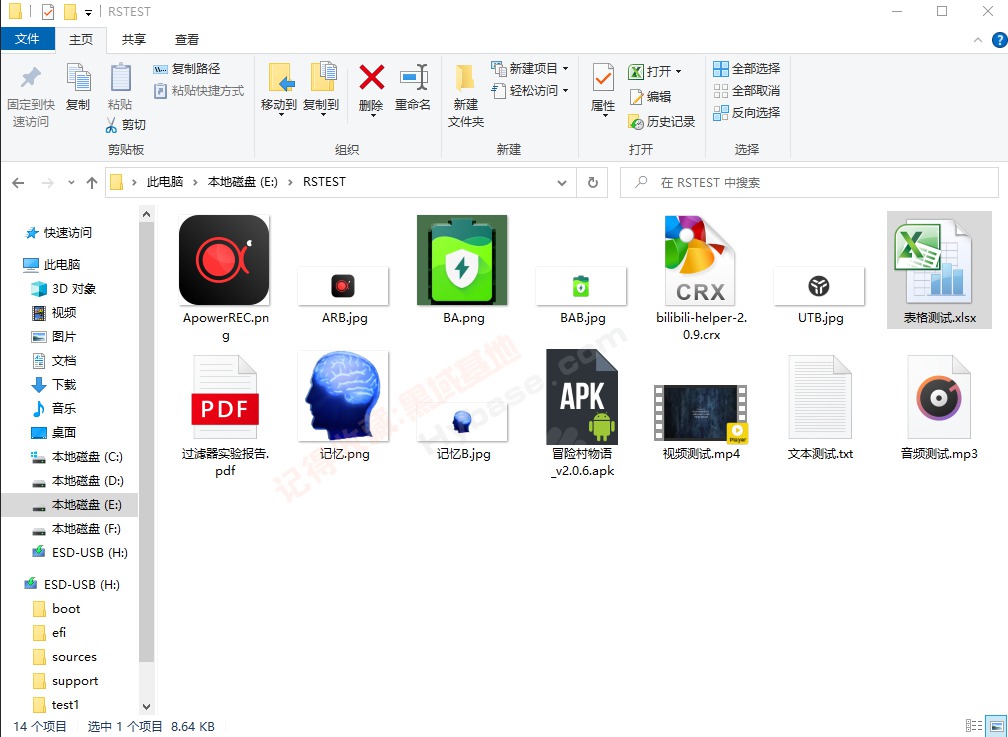Viewport: 1008px width, 737px height.
Task: Click the Properties (属性) checkmark icon
Action: pos(602,78)
